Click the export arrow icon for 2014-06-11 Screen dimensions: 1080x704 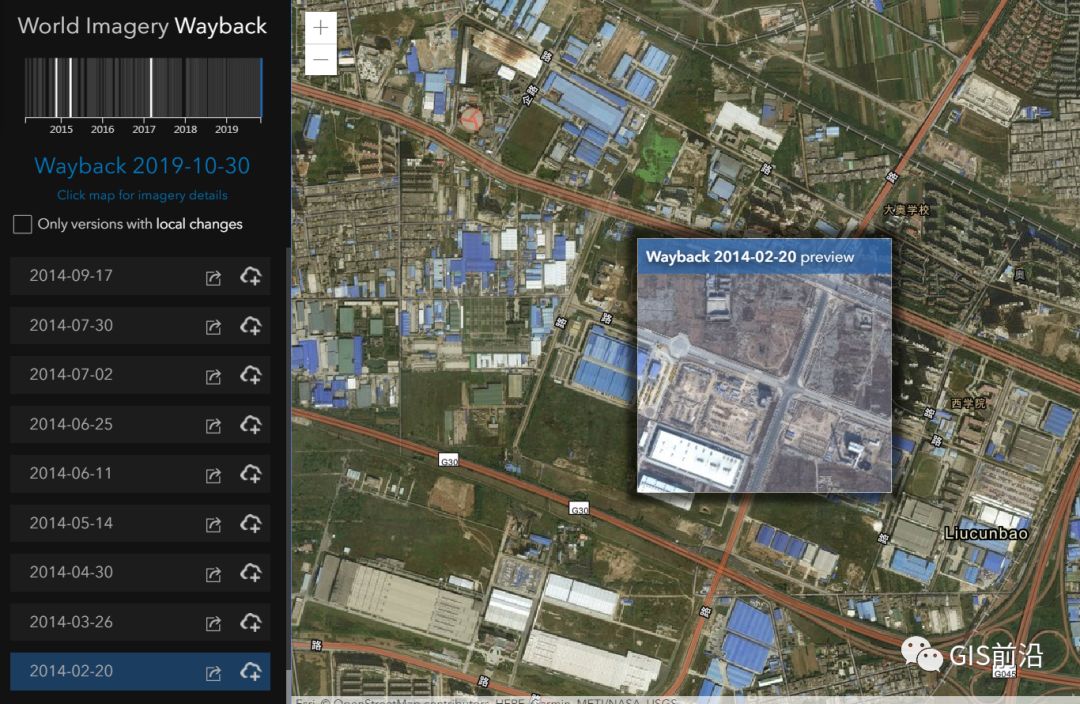(x=213, y=475)
